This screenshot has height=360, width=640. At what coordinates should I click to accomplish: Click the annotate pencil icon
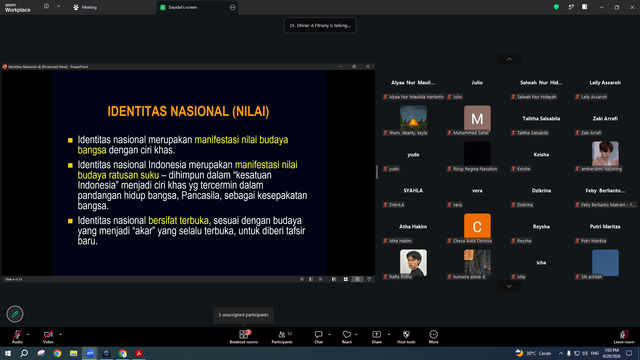[x=15, y=314]
